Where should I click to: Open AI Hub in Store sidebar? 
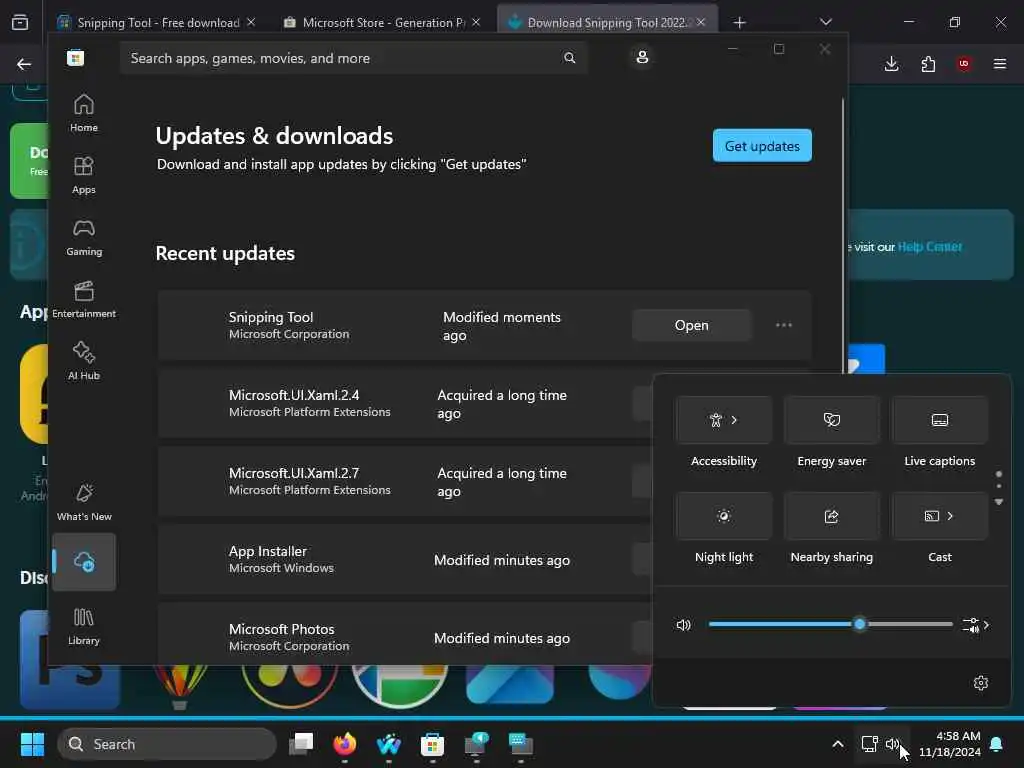click(x=84, y=362)
